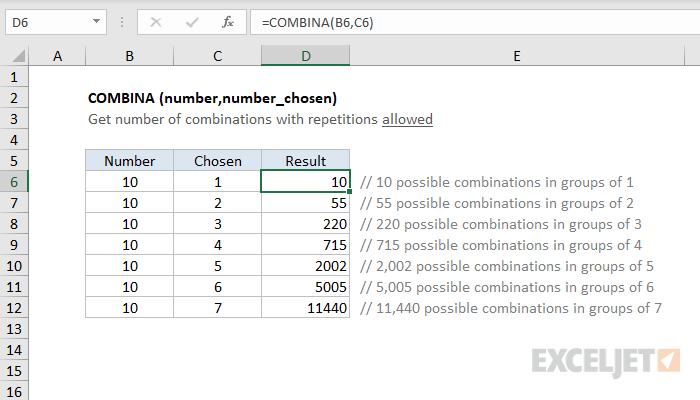Open Insert Function fx dialog
700x400 pixels.
point(228,21)
